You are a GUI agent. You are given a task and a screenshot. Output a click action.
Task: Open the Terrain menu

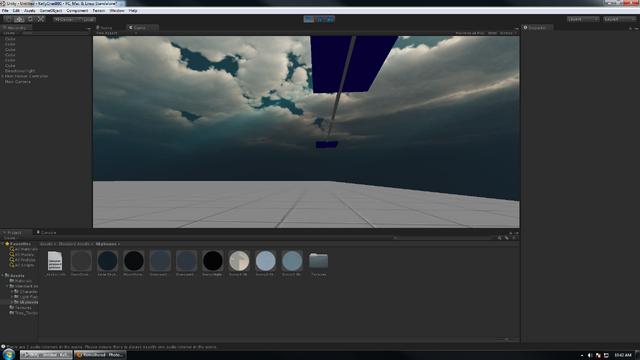point(98,11)
